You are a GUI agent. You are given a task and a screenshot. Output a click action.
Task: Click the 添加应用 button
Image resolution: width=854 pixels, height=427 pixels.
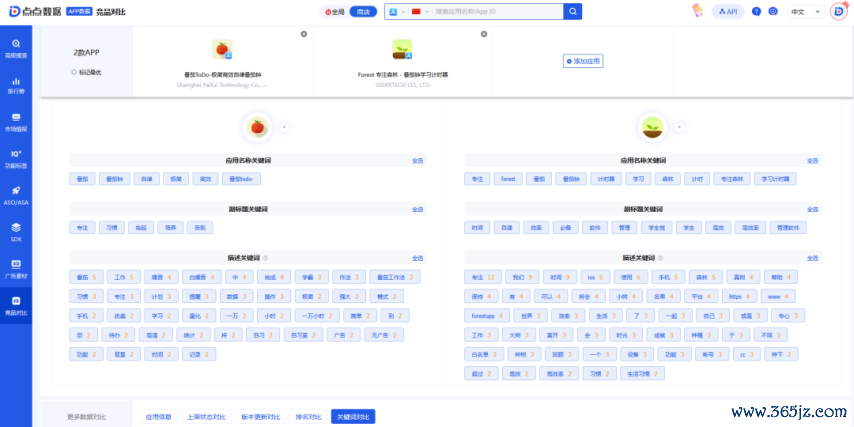(x=583, y=61)
